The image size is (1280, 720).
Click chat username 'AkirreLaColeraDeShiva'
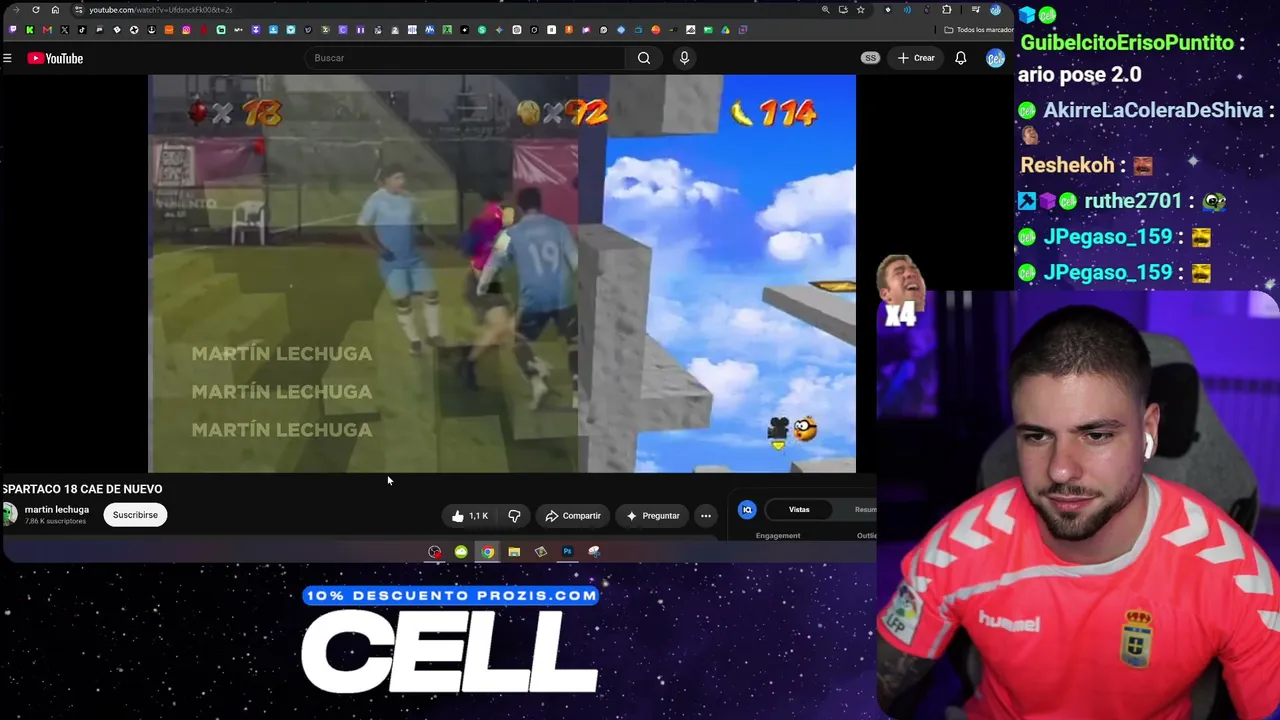[x=1153, y=111]
